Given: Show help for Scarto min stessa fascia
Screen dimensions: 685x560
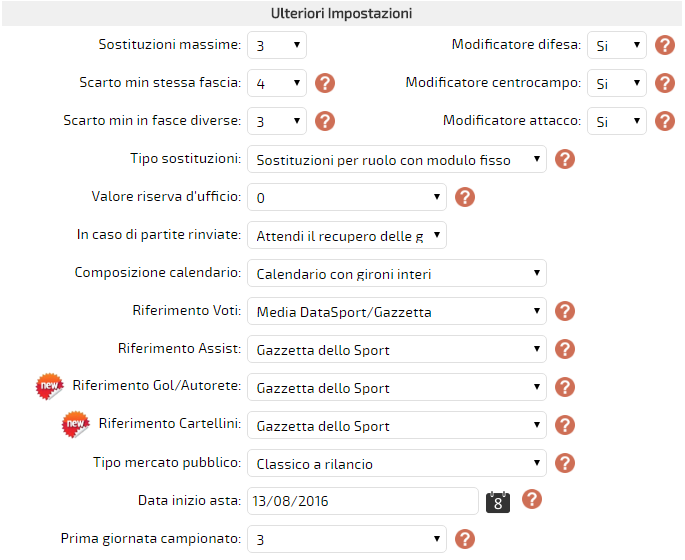Looking at the screenshot, I should [x=325, y=83].
